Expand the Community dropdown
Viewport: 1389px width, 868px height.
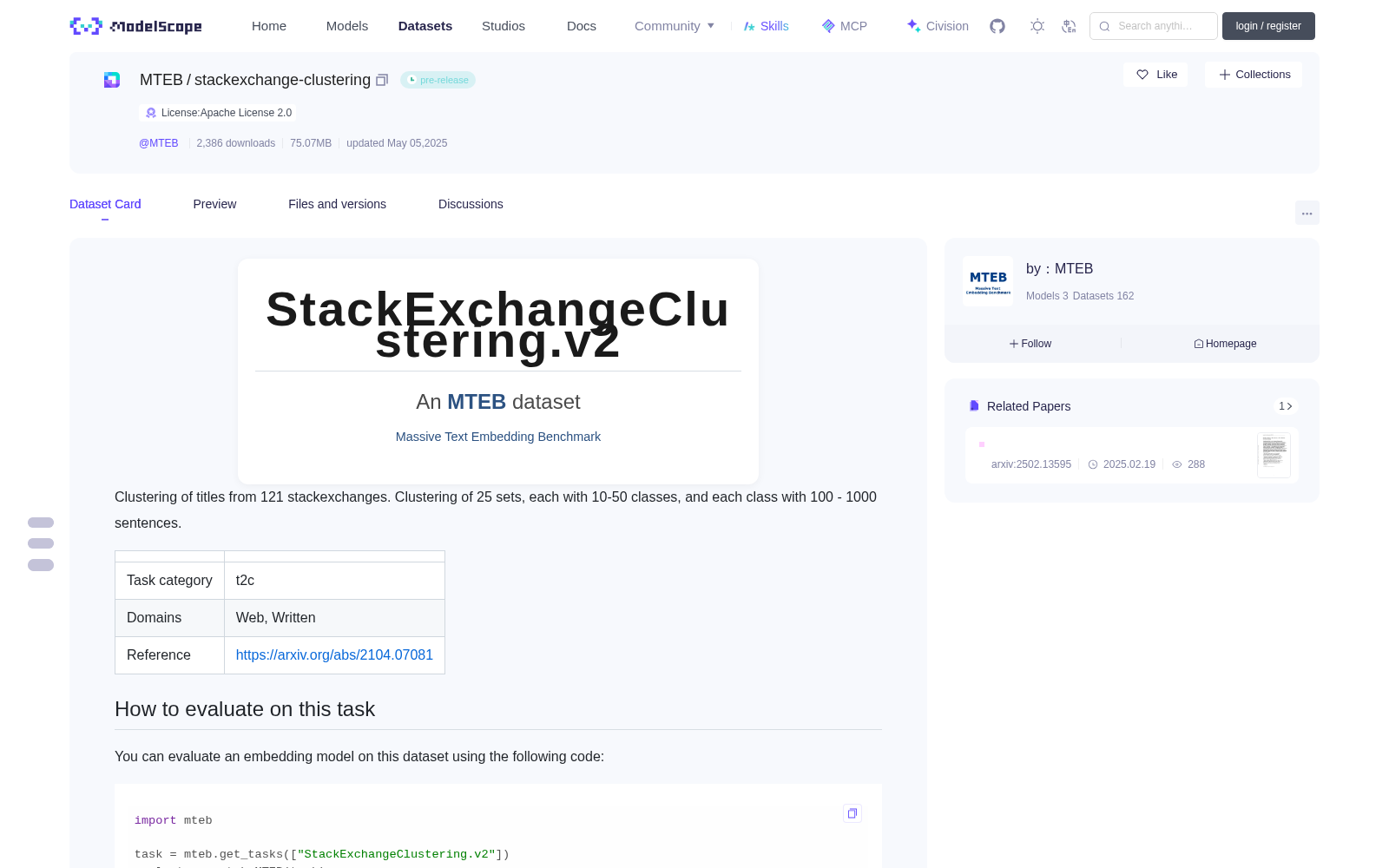tap(675, 26)
